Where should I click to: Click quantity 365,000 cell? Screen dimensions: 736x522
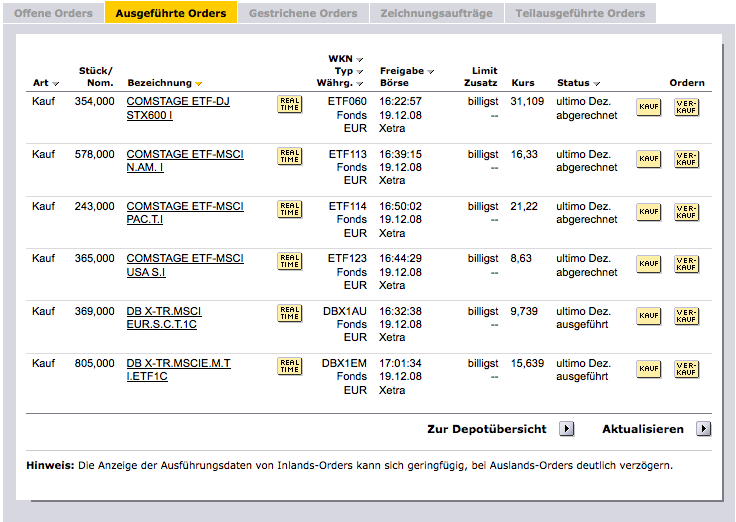tap(94, 259)
